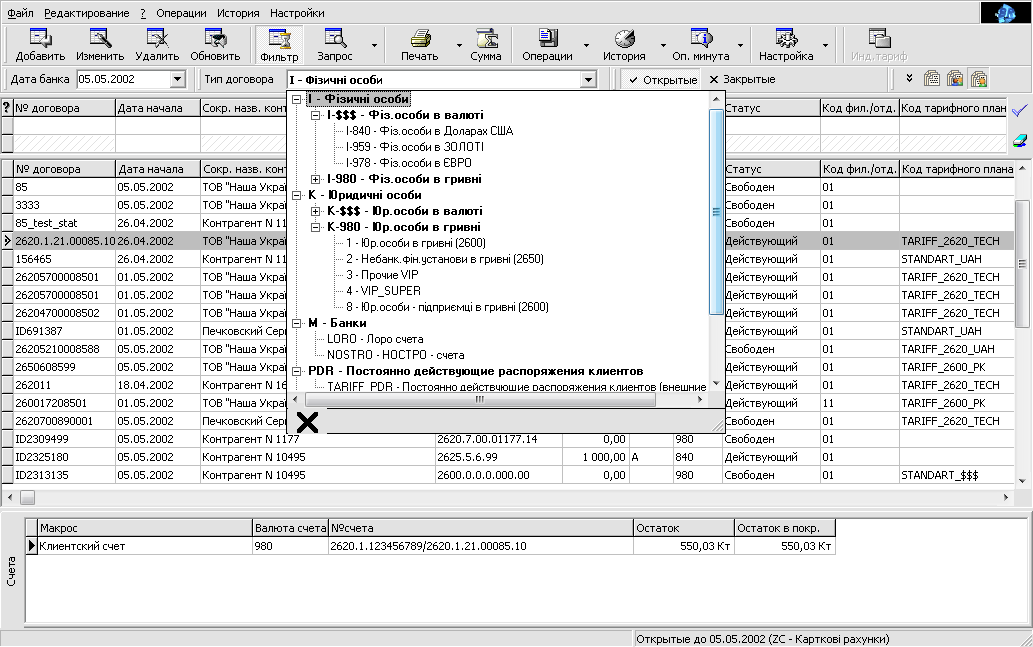Collapse the PDR tree node
The width and height of the screenshot is (1033, 647).
point(297,371)
